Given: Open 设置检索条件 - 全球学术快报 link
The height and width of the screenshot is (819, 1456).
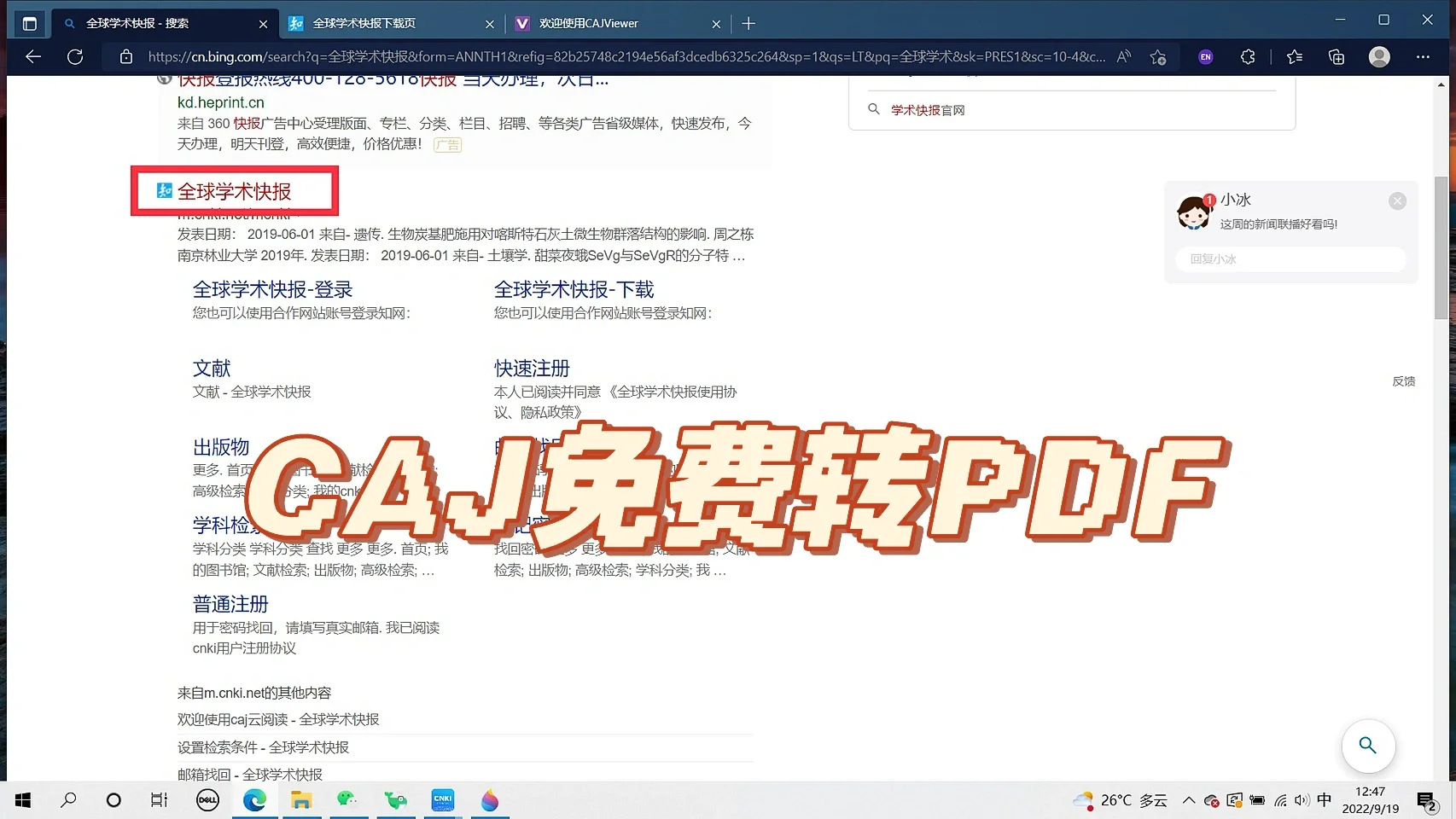Looking at the screenshot, I should [x=263, y=747].
